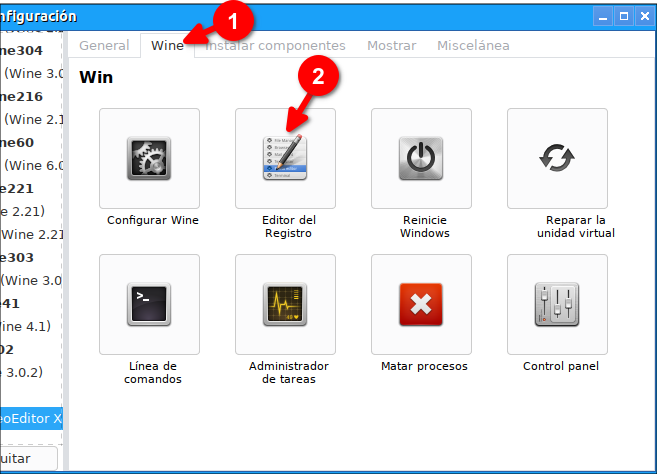Image resolution: width=657 pixels, height=474 pixels.
Task: Open Administrador de tareas monitor icon
Action: coord(285,304)
